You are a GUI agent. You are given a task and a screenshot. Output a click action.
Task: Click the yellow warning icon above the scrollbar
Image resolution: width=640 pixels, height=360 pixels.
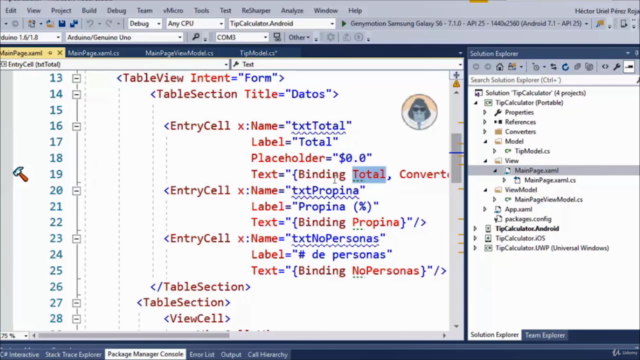click(x=456, y=84)
